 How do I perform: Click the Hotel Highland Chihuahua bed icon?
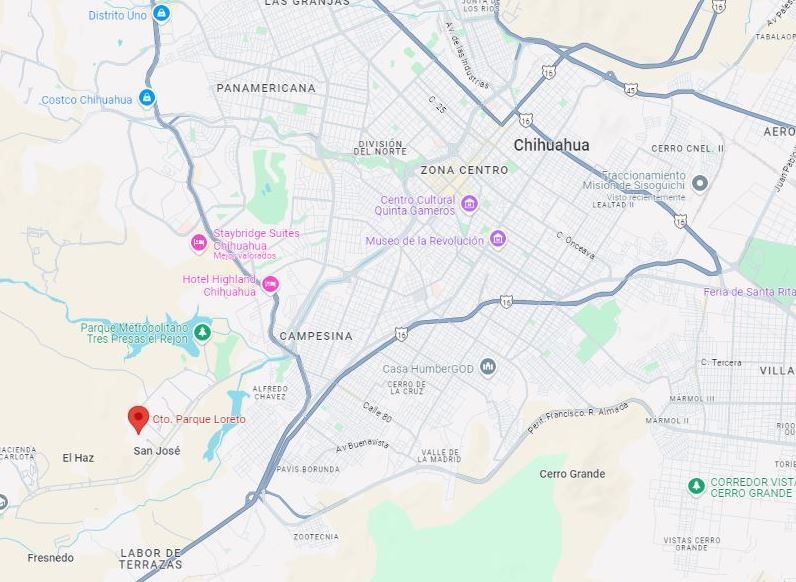271,284
